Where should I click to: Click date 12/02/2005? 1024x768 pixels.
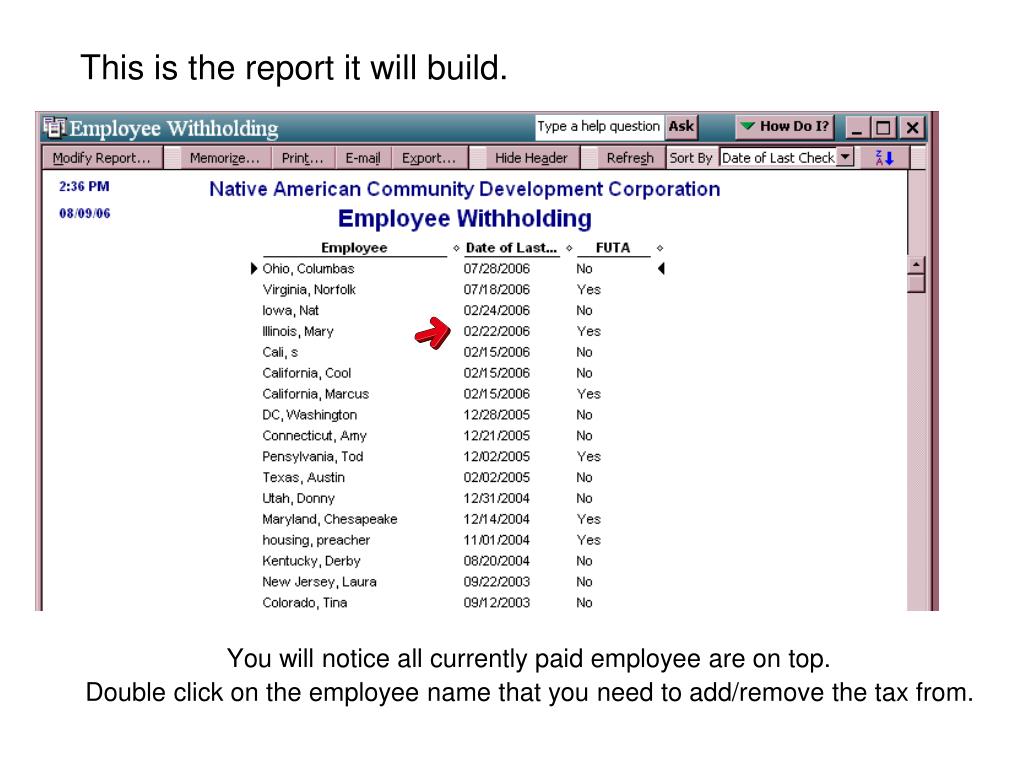pyautogui.click(x=497, y=456)
